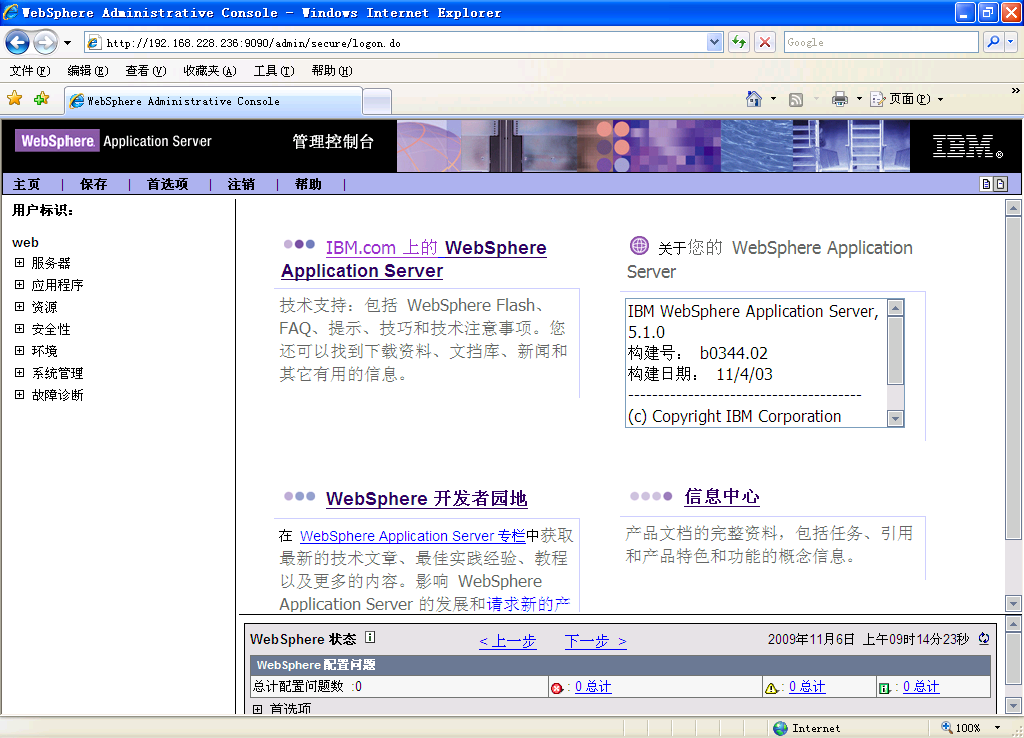Expand the 安全性 tree node
Screen dimensions: 1024x738
[19, 329]
